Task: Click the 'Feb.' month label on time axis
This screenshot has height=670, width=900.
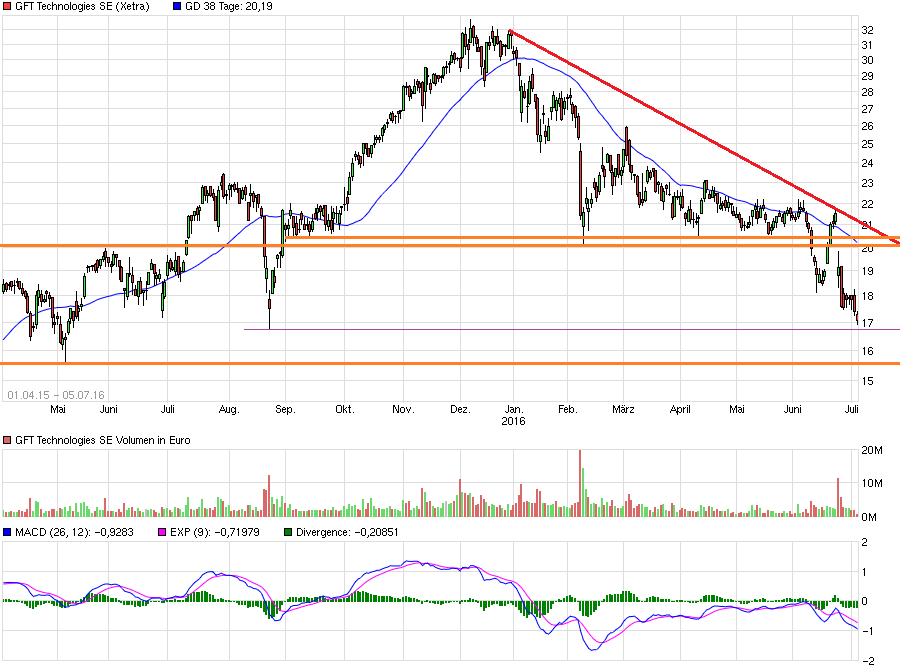Action: (x=567, y=409)
